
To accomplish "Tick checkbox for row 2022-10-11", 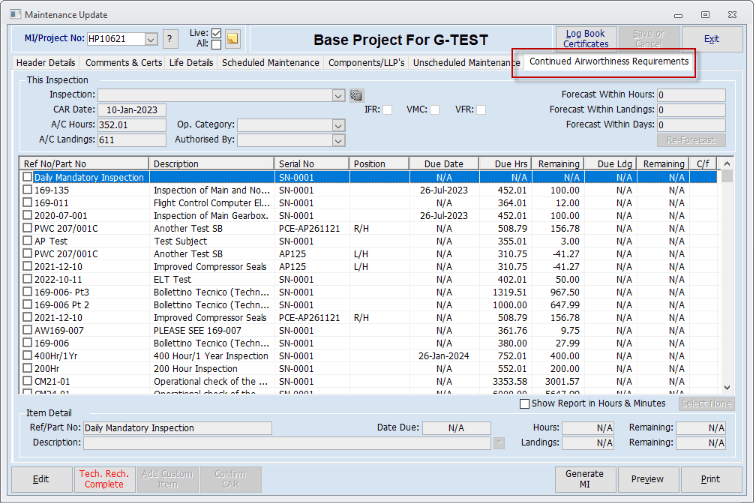I will pos(27,279).
